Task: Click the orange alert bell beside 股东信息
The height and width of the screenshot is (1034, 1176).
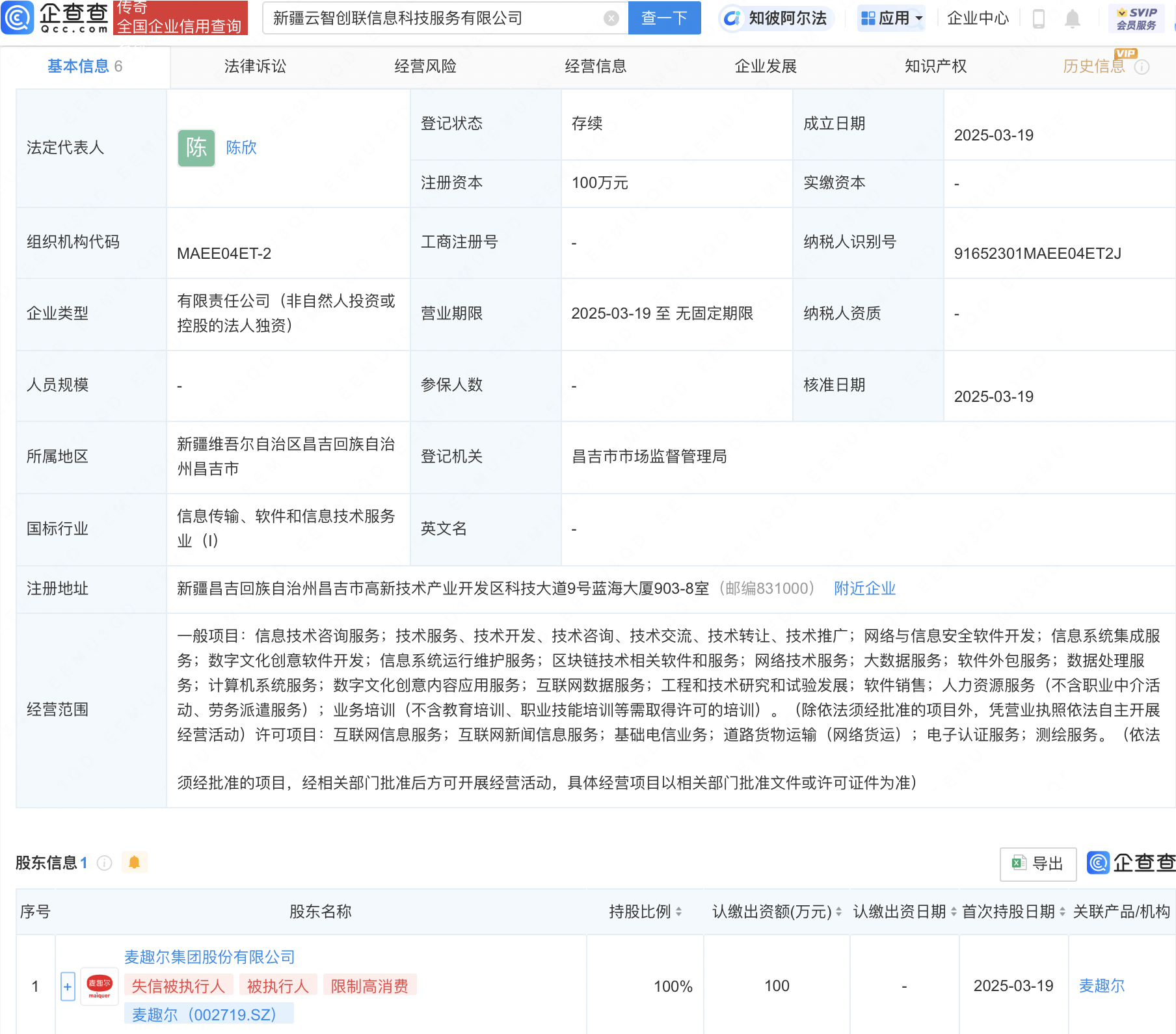Action: click(135, 862)
